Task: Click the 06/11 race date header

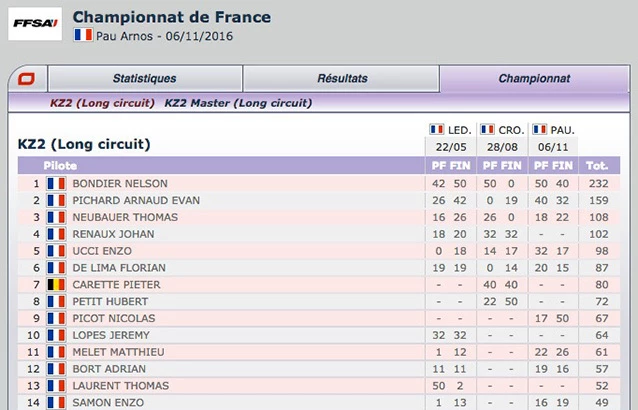Action: click(x=550, y=146)
